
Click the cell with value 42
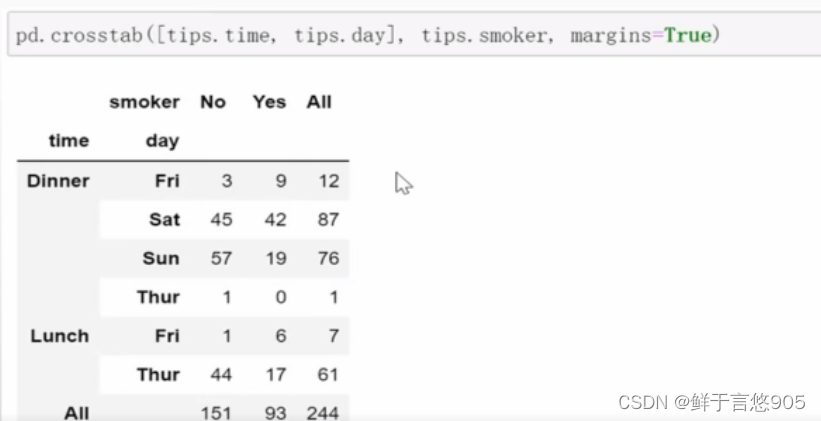point(275,219)
